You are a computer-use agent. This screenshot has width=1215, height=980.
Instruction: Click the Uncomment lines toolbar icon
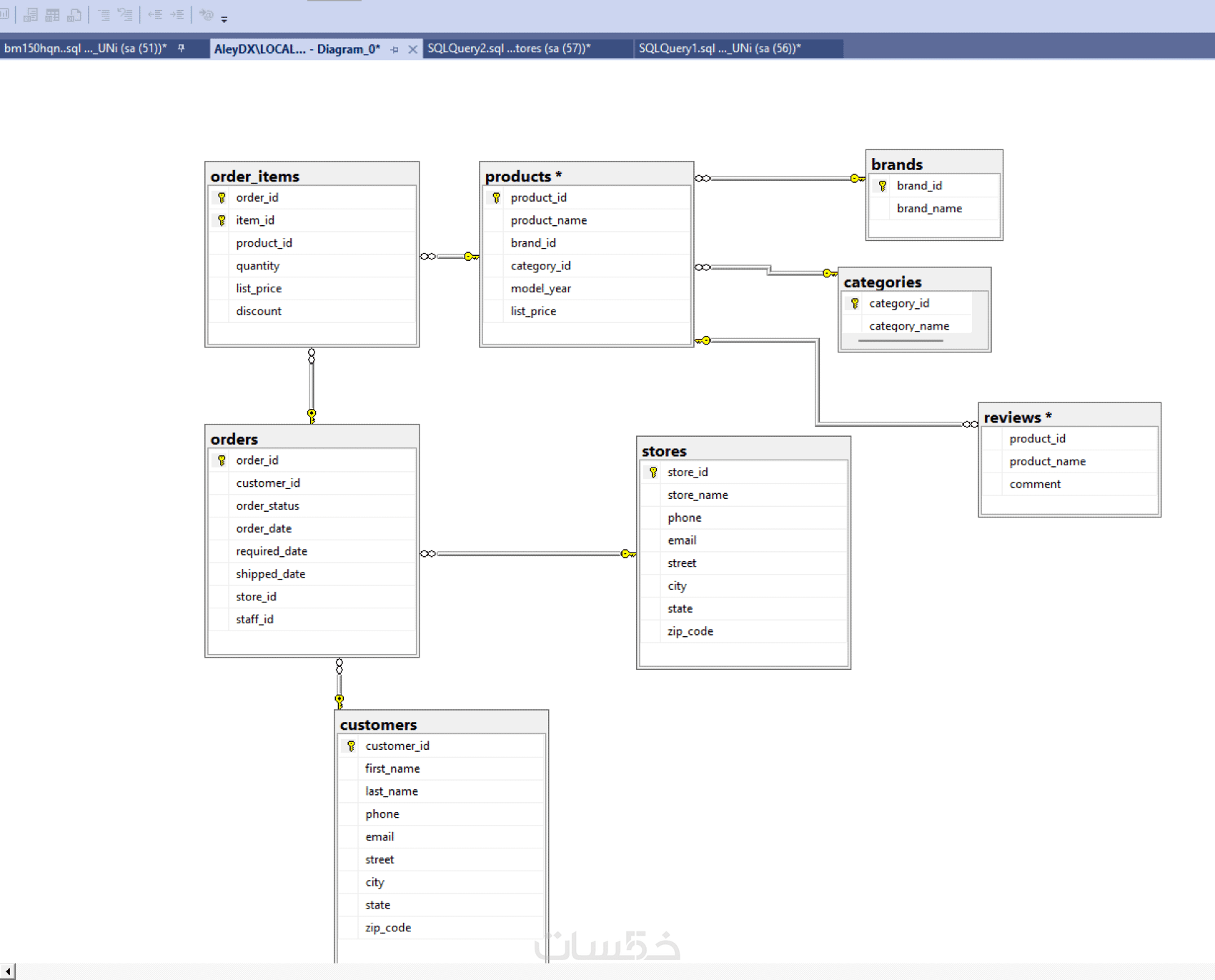pyautogui.click(x=126, y=14)
